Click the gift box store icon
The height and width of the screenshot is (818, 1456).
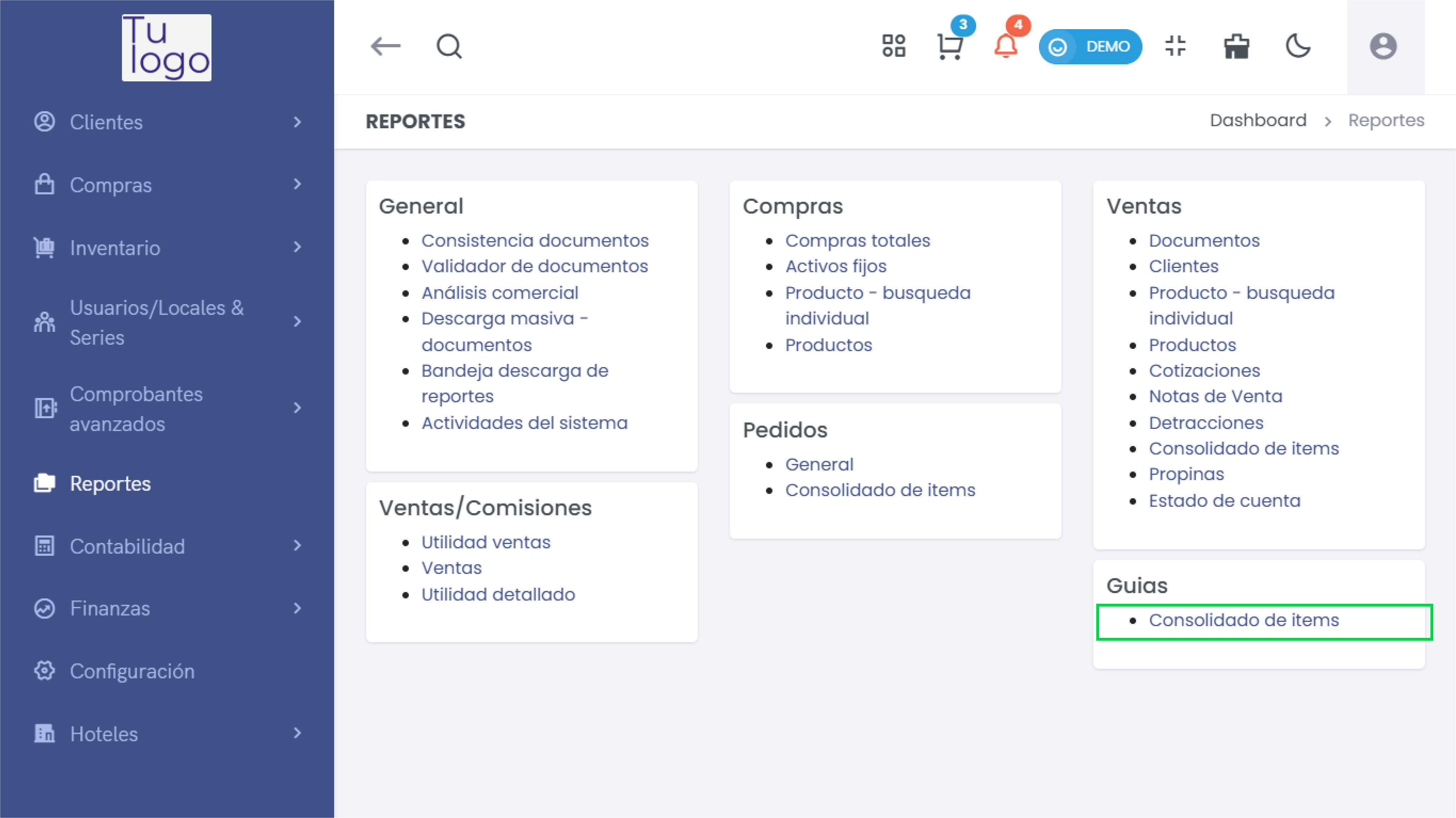(1237, 46)
